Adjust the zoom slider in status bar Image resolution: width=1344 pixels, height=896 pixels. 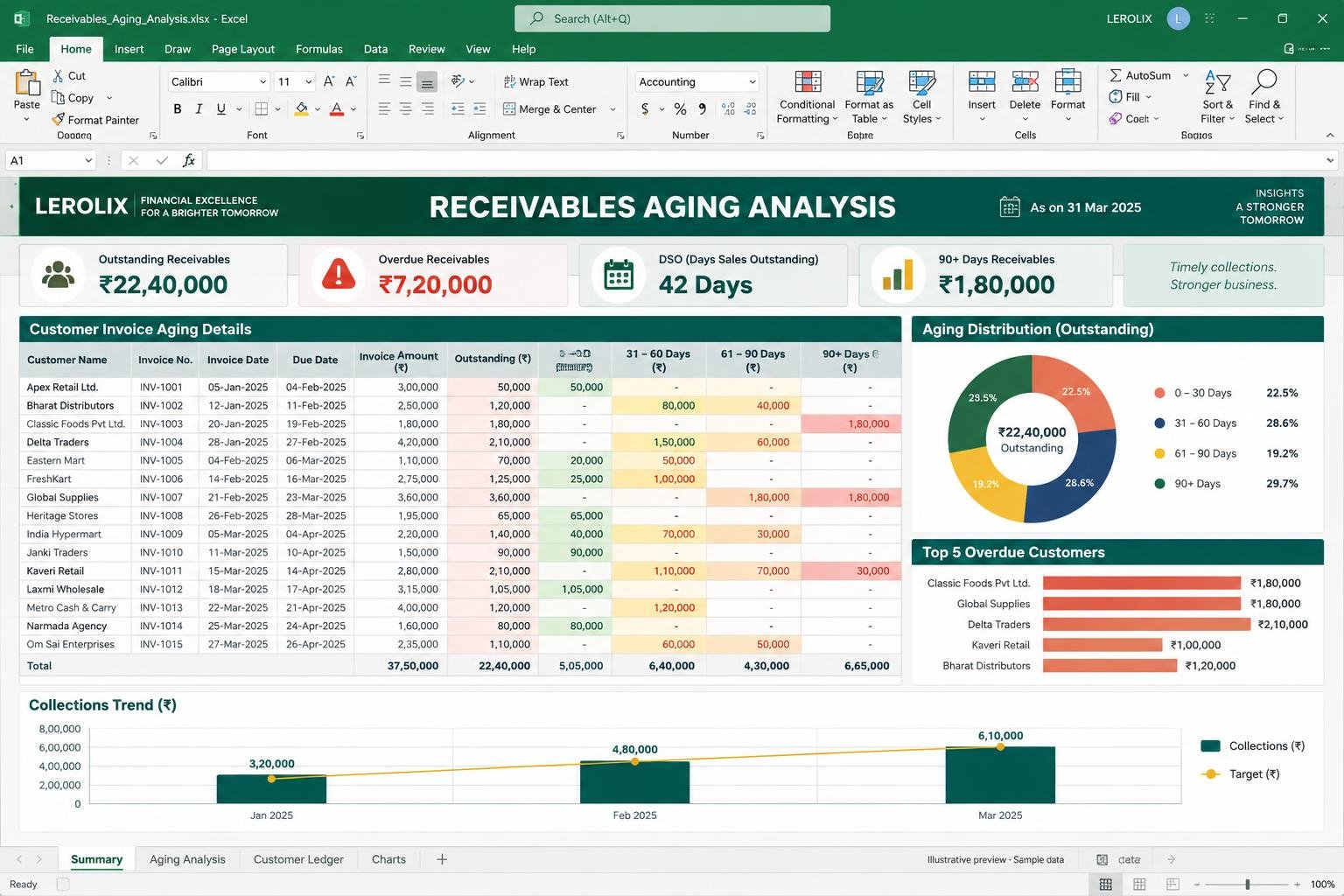coord(1247,885)
